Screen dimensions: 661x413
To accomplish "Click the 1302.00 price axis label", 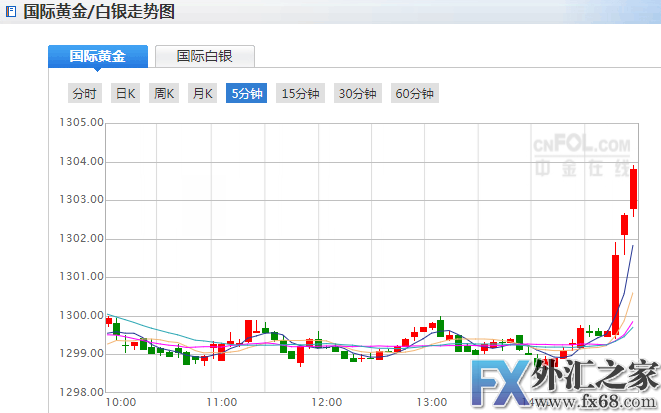I will 81,238.
